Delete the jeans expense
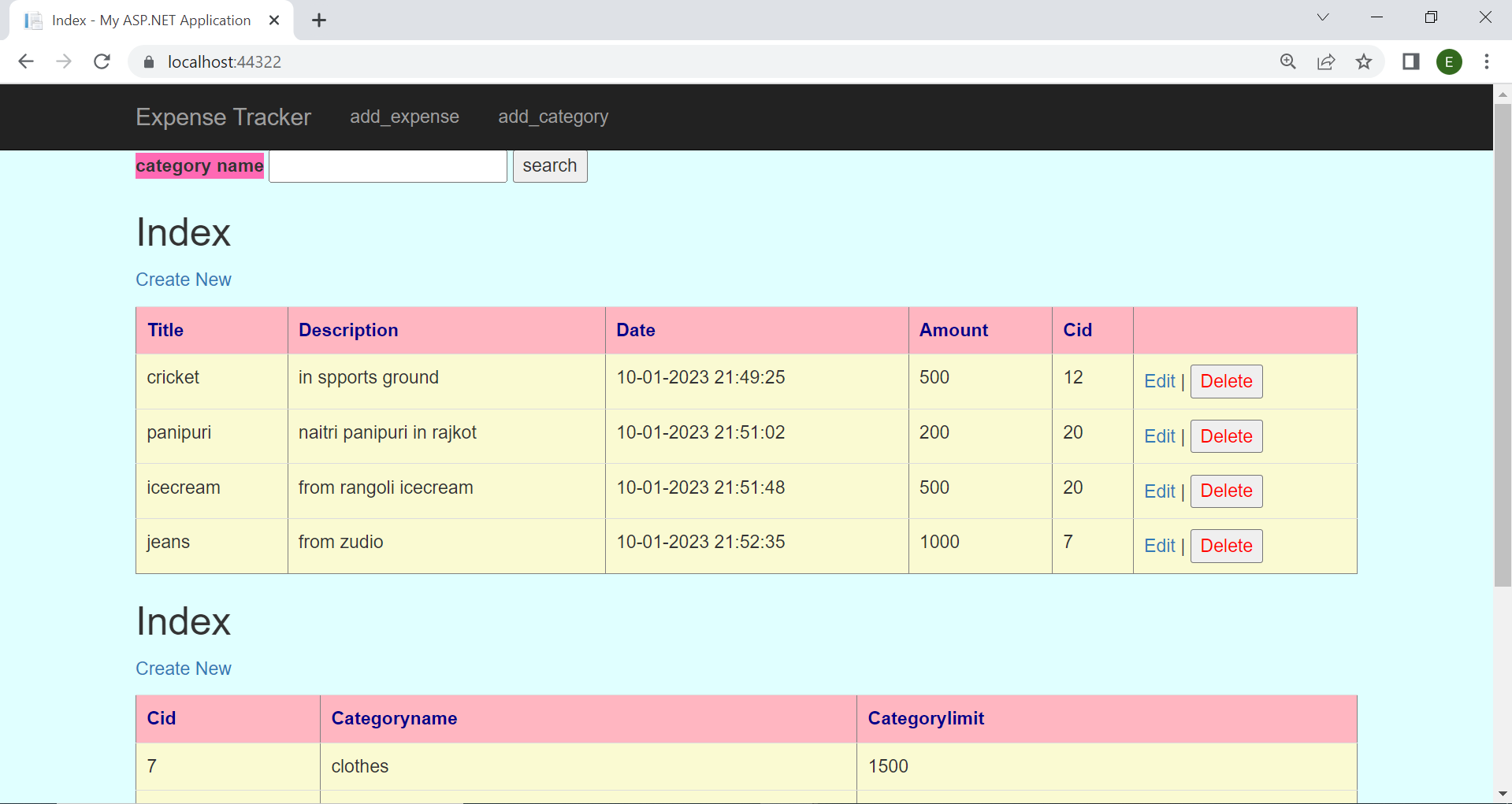Screen dimensions: 1512x804 pyautogui.click(x=1226, y=546)
